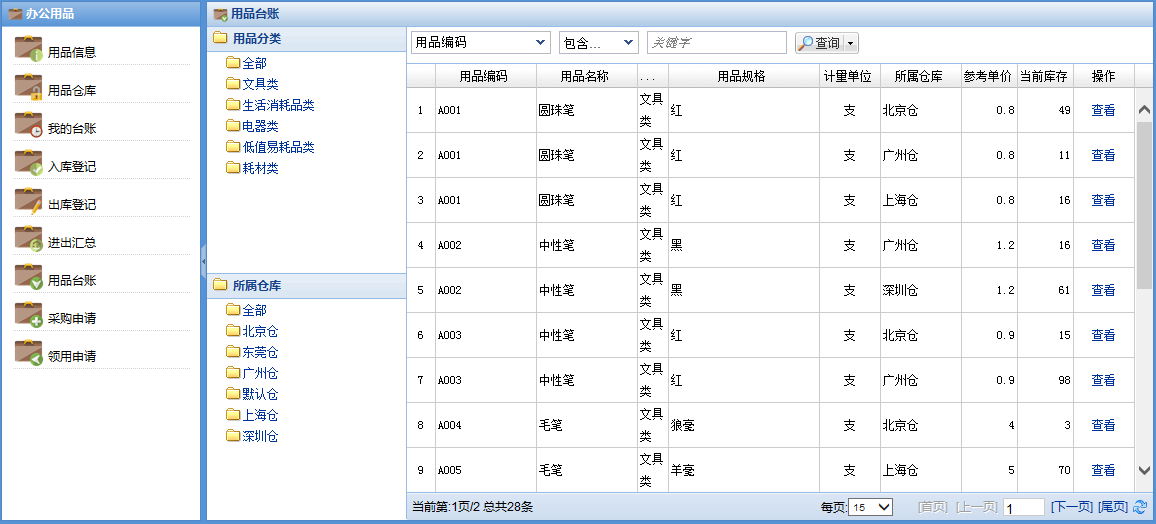
Task: Select 北京仓 in warehouse tree
Action: tap(259, 331)
